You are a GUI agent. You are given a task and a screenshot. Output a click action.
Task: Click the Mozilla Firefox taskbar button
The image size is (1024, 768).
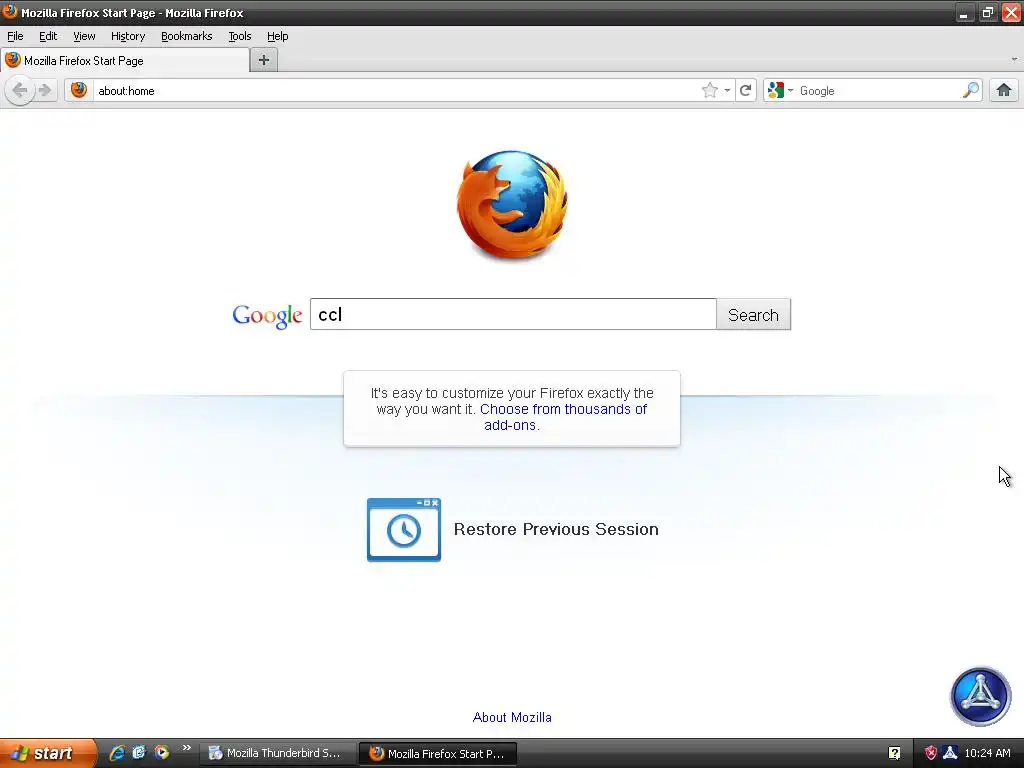[438, 754]
